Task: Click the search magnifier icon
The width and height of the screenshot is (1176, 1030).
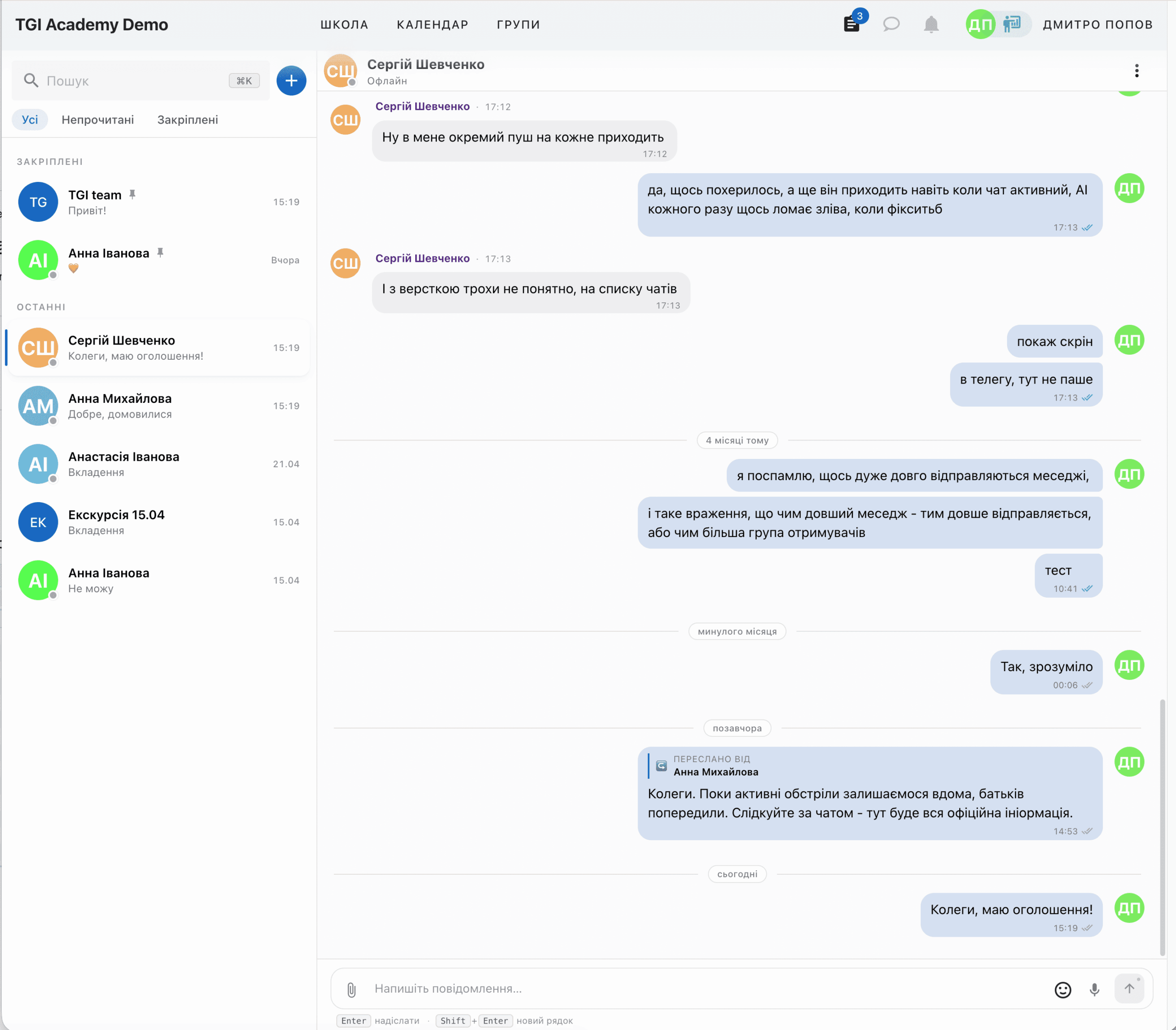Action: click(31, 80)
